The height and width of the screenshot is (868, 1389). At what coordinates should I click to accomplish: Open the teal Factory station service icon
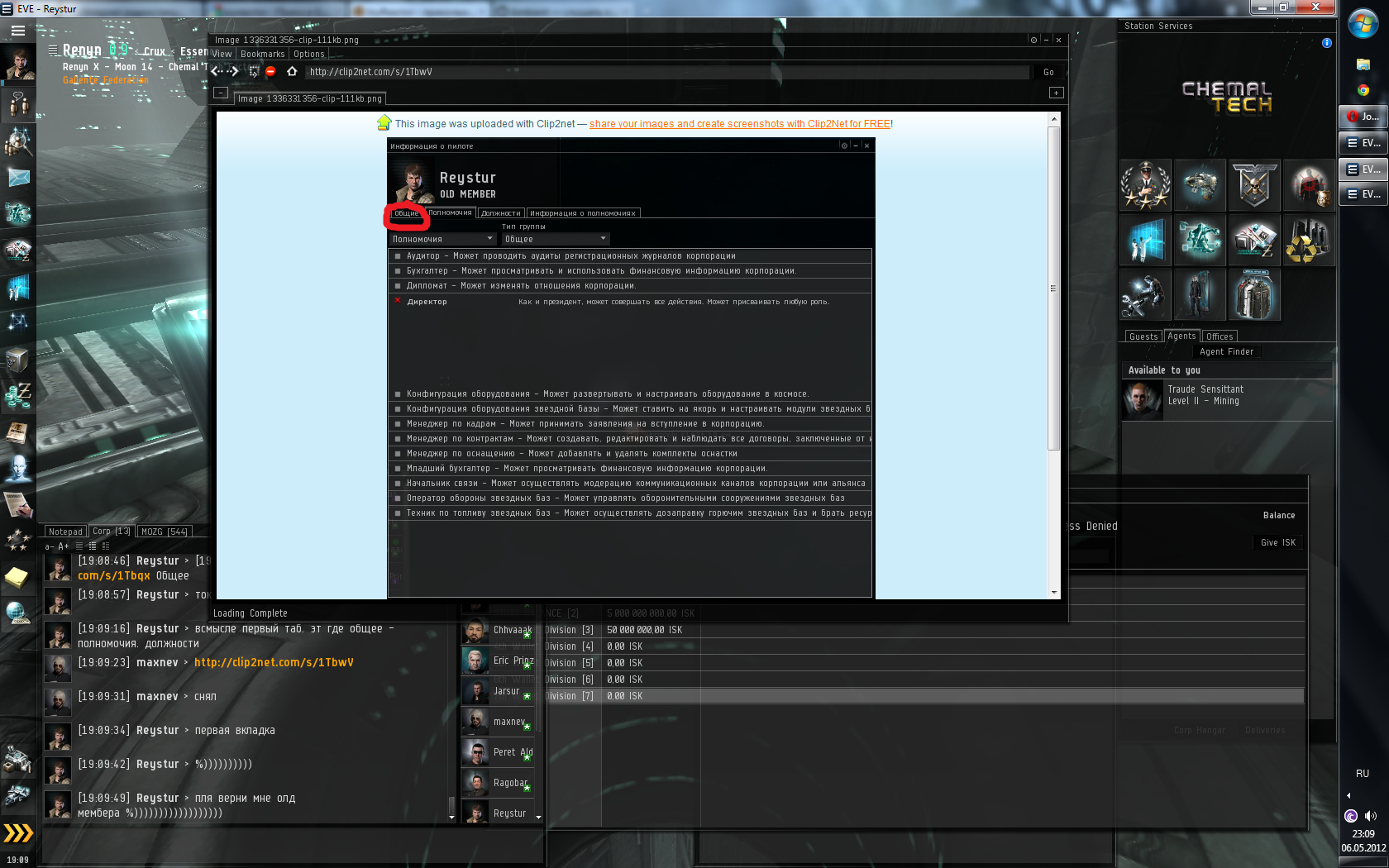(x=1200, y=240)
